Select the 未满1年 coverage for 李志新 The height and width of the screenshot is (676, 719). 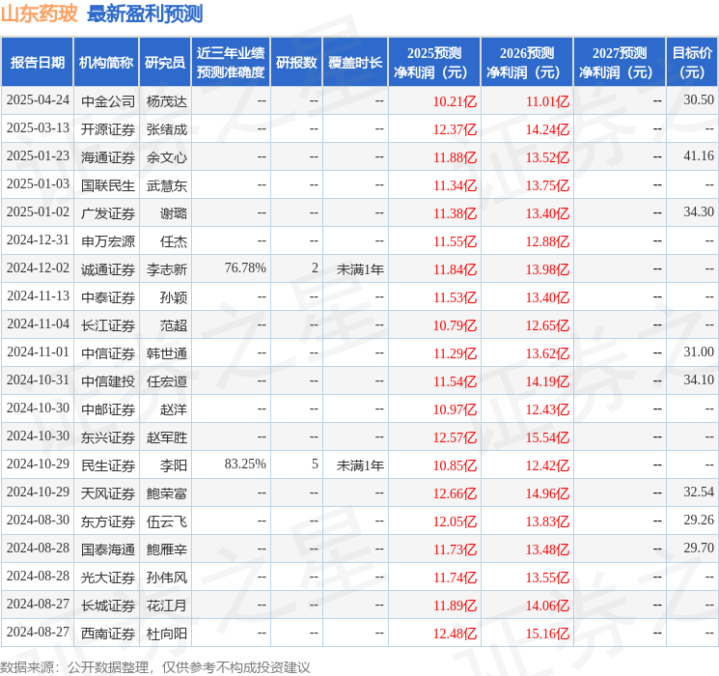click(360, 269)
